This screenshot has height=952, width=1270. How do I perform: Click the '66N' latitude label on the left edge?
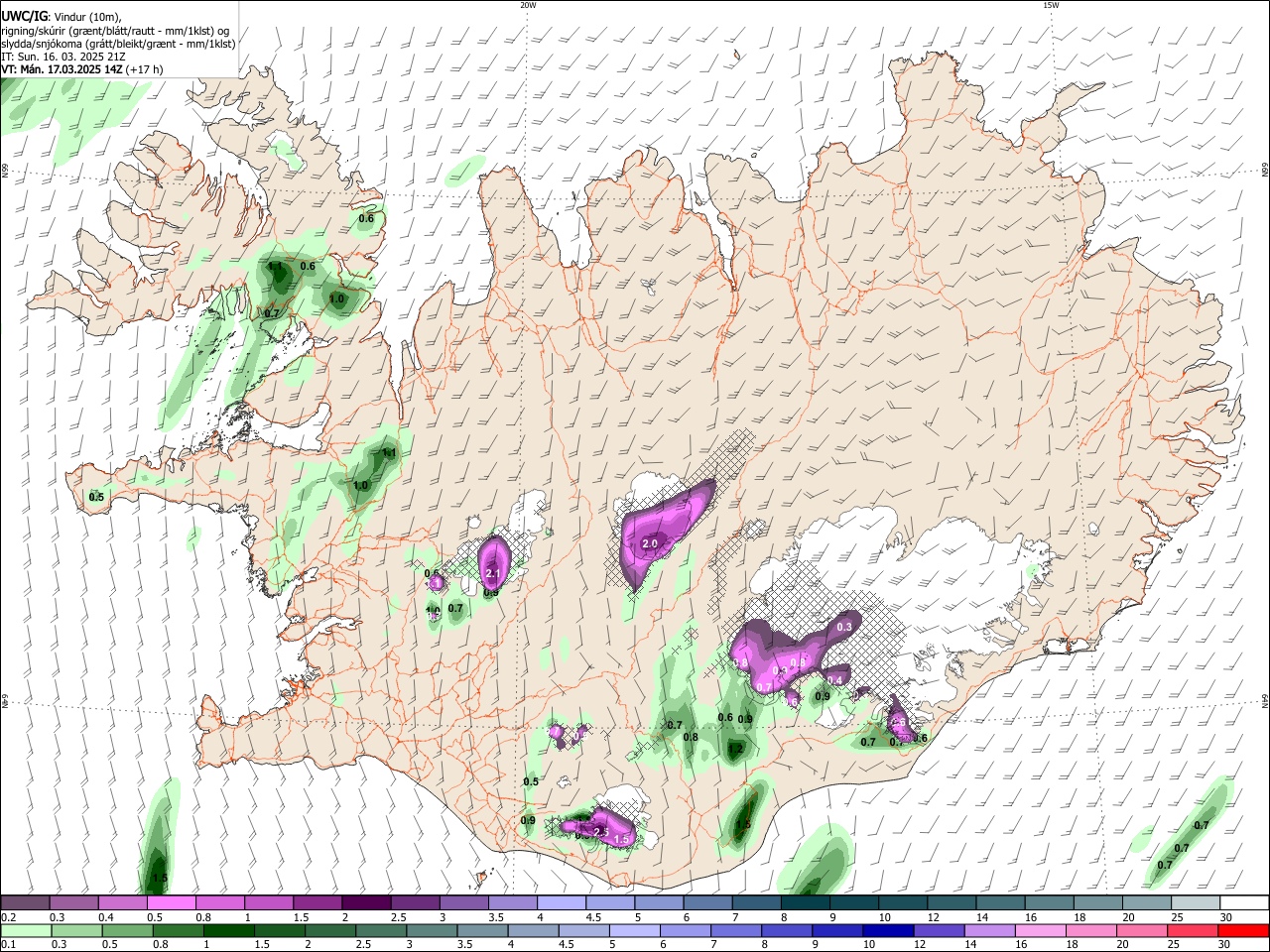pos(5,173)
